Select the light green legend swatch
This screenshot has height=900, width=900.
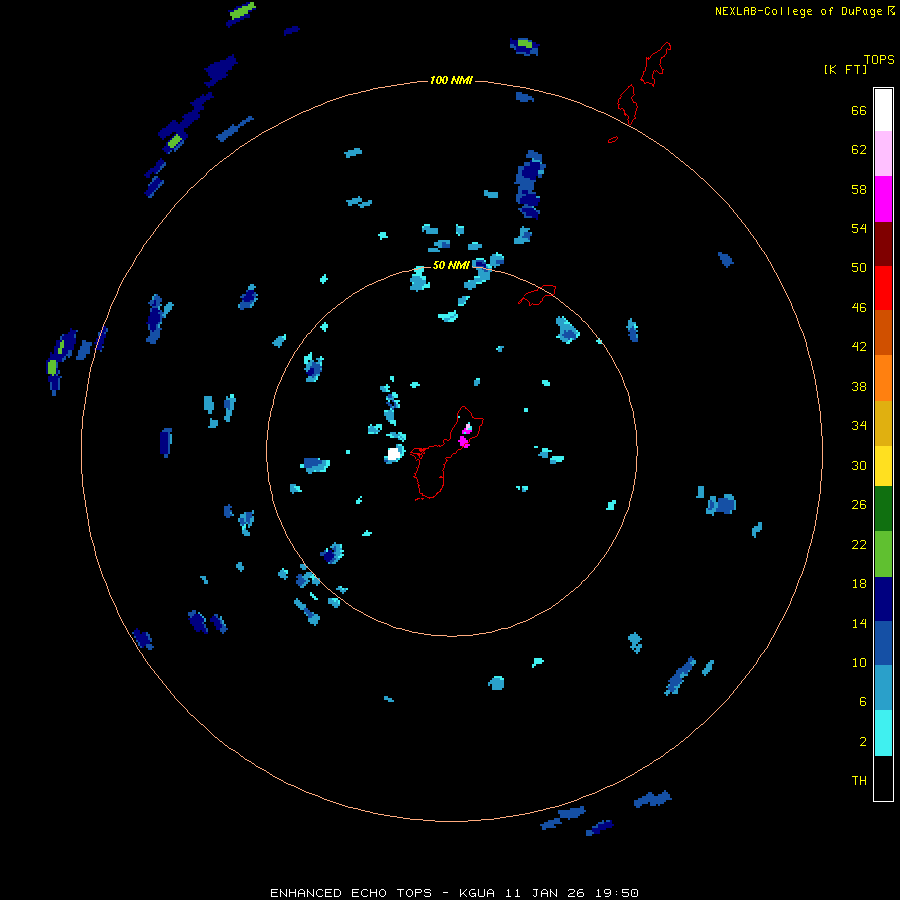point(883,554)
